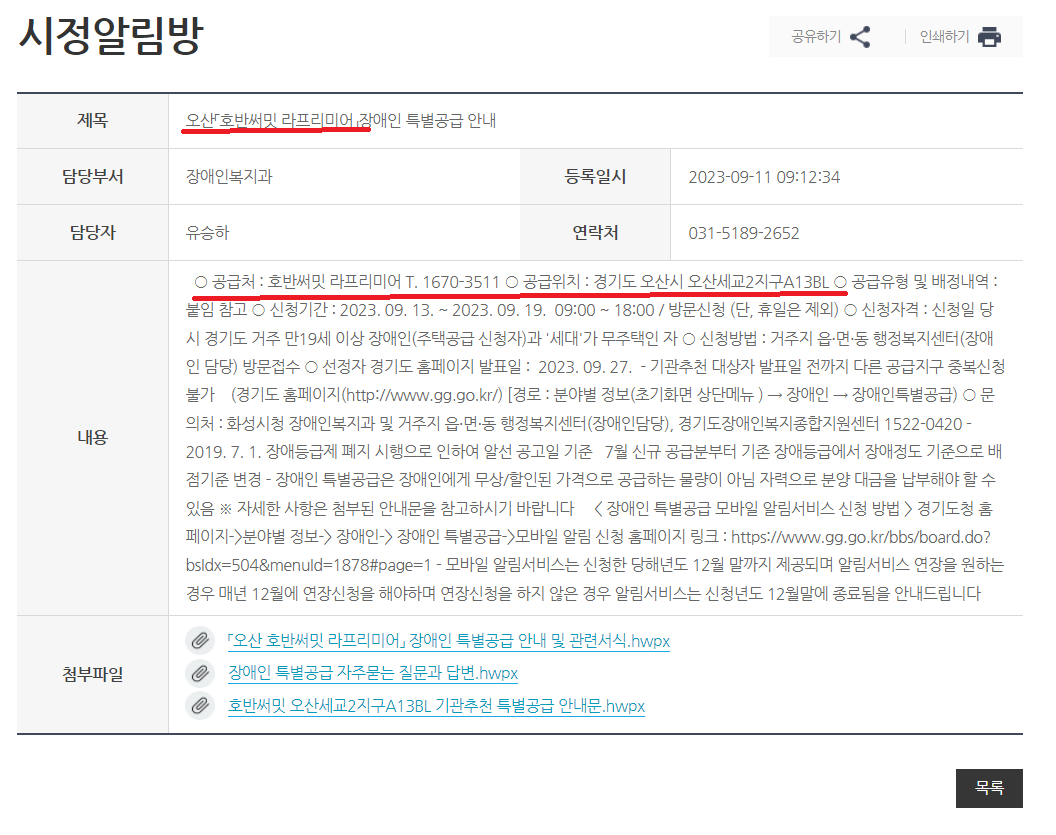Click the 인쇄하기 text label

(x=943, y=36)
